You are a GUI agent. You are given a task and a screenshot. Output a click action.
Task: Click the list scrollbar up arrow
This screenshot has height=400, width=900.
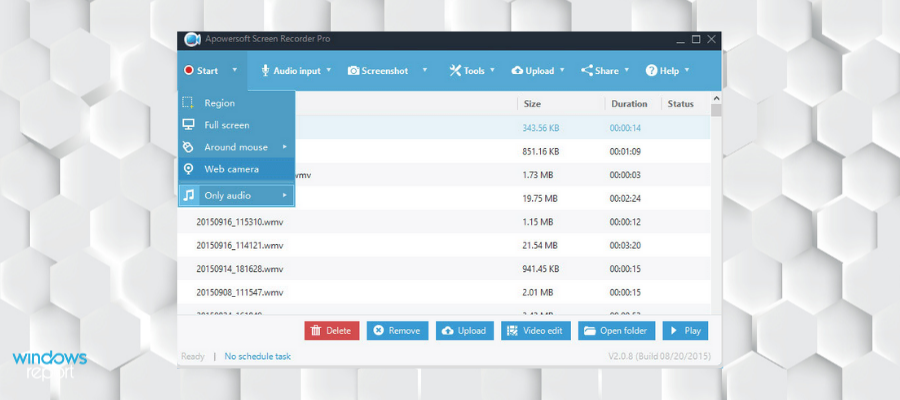pos(716,99)
